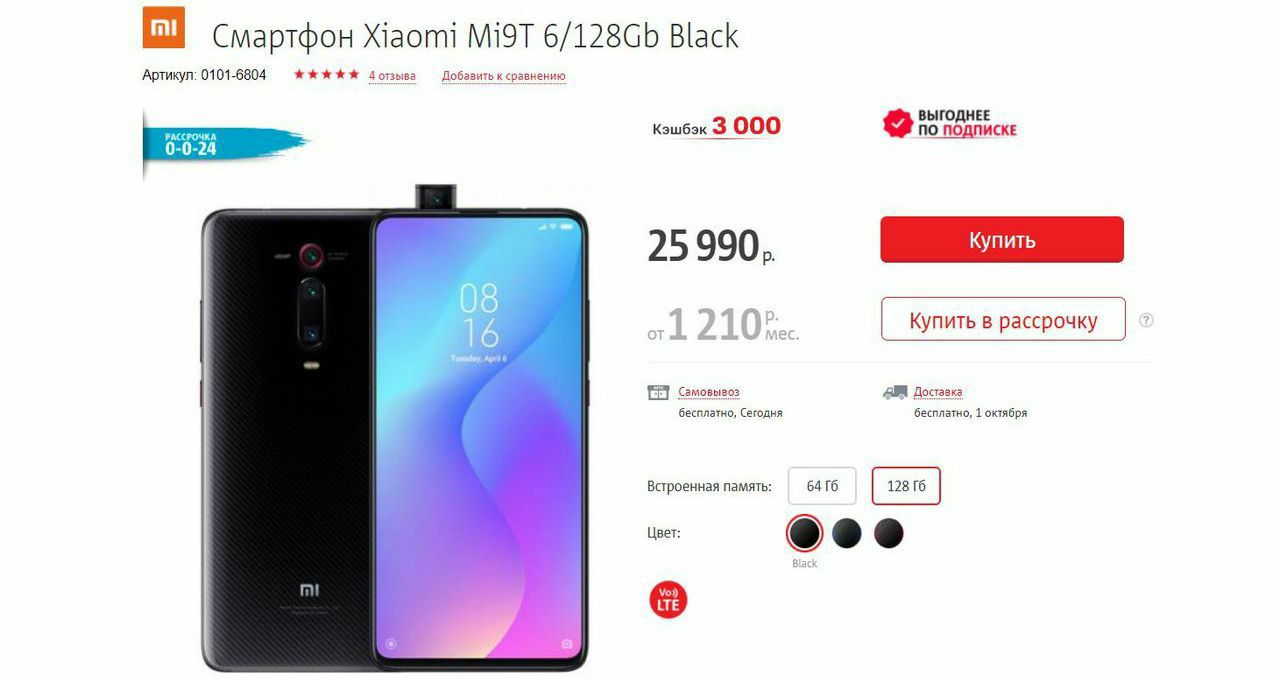Click the orange Mi brand logo
The height and width of the screenshot is (680, 1280).
pyautogui.click(x=164, y=27)
